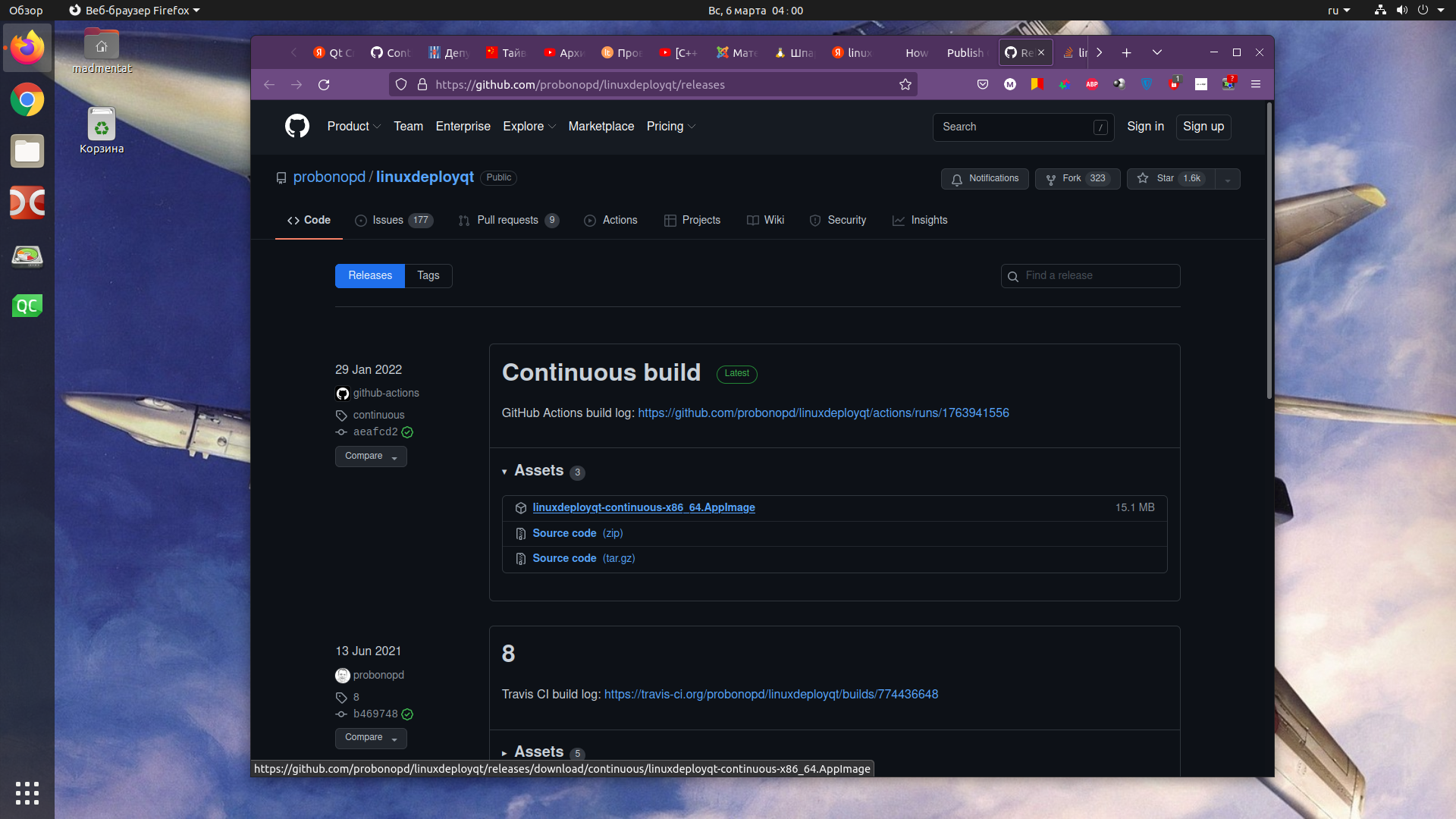1456x819 pixels.
Task: Click the Notifications button
Action: click(984, 178)
